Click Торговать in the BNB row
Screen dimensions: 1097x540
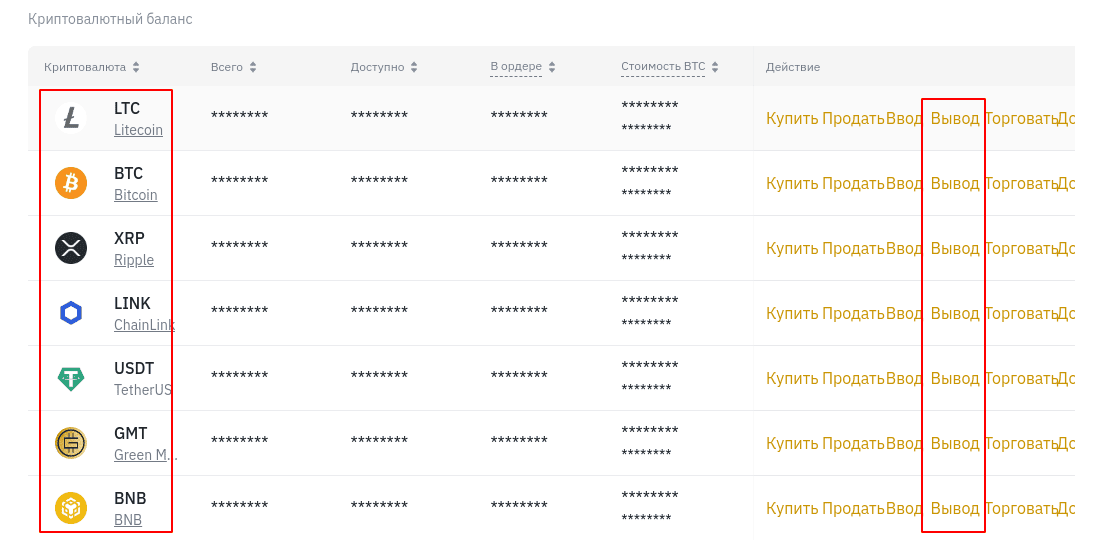pyautogui.click(x=1020, y=508)
